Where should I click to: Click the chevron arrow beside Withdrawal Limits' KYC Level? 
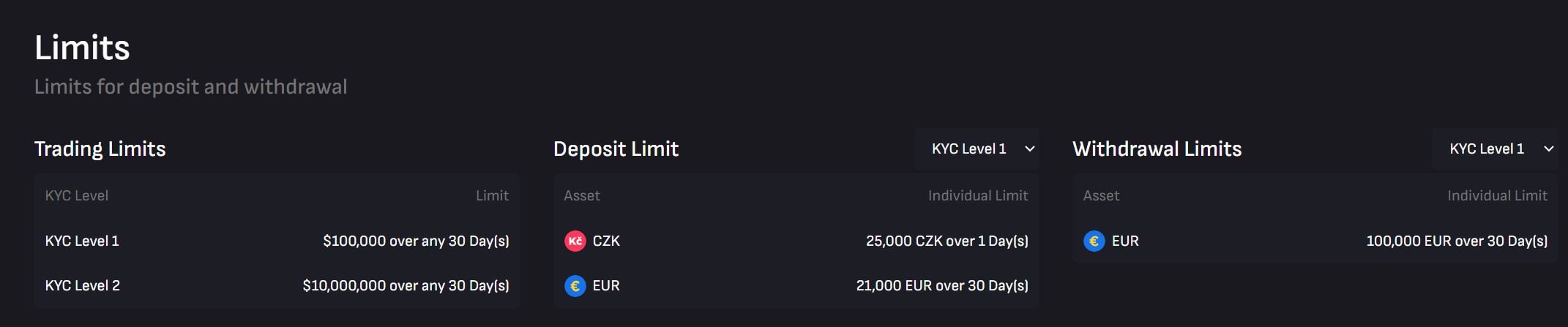(1549, 149)
